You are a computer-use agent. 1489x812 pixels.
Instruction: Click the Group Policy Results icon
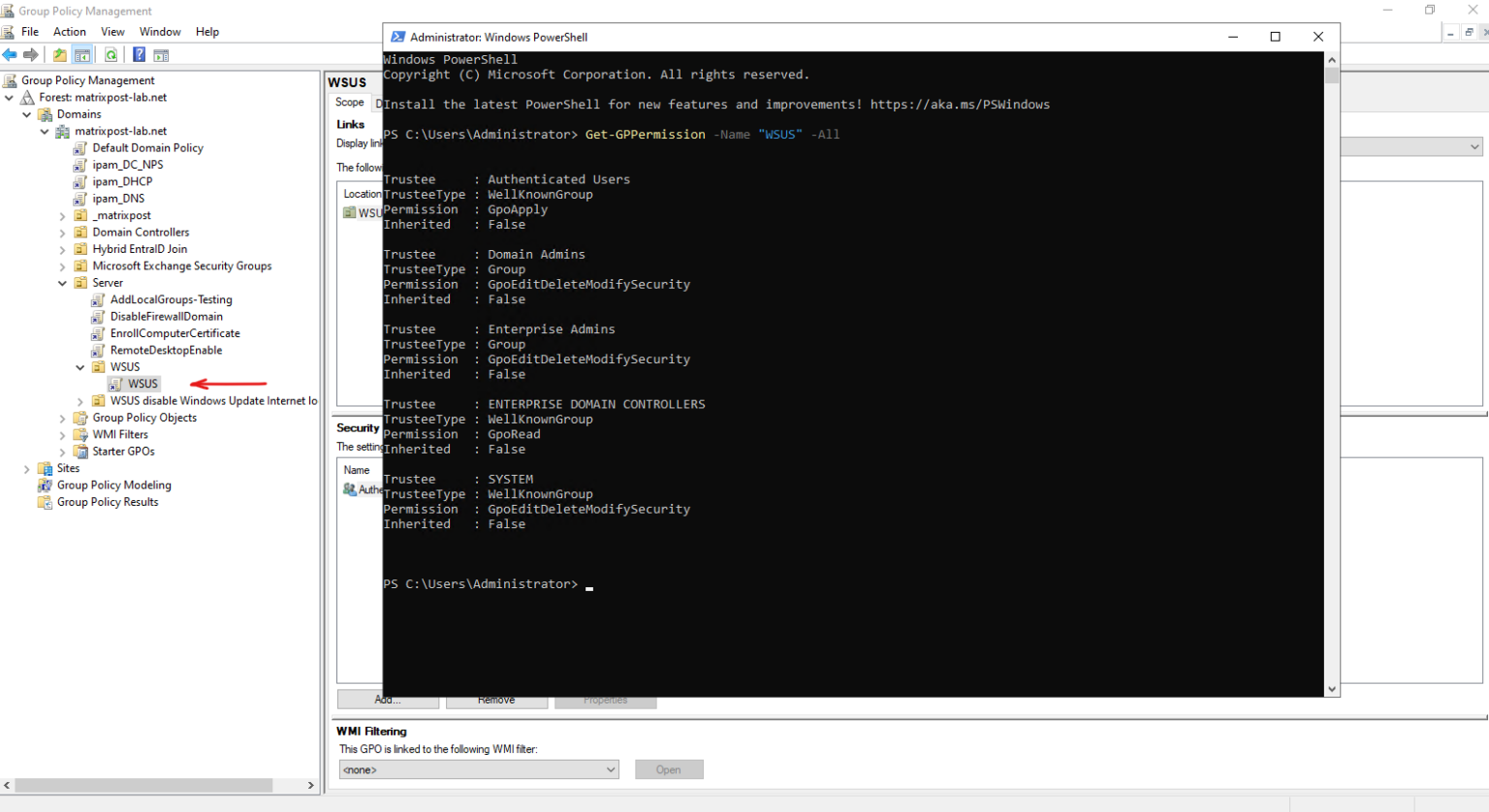click(46, 502)
